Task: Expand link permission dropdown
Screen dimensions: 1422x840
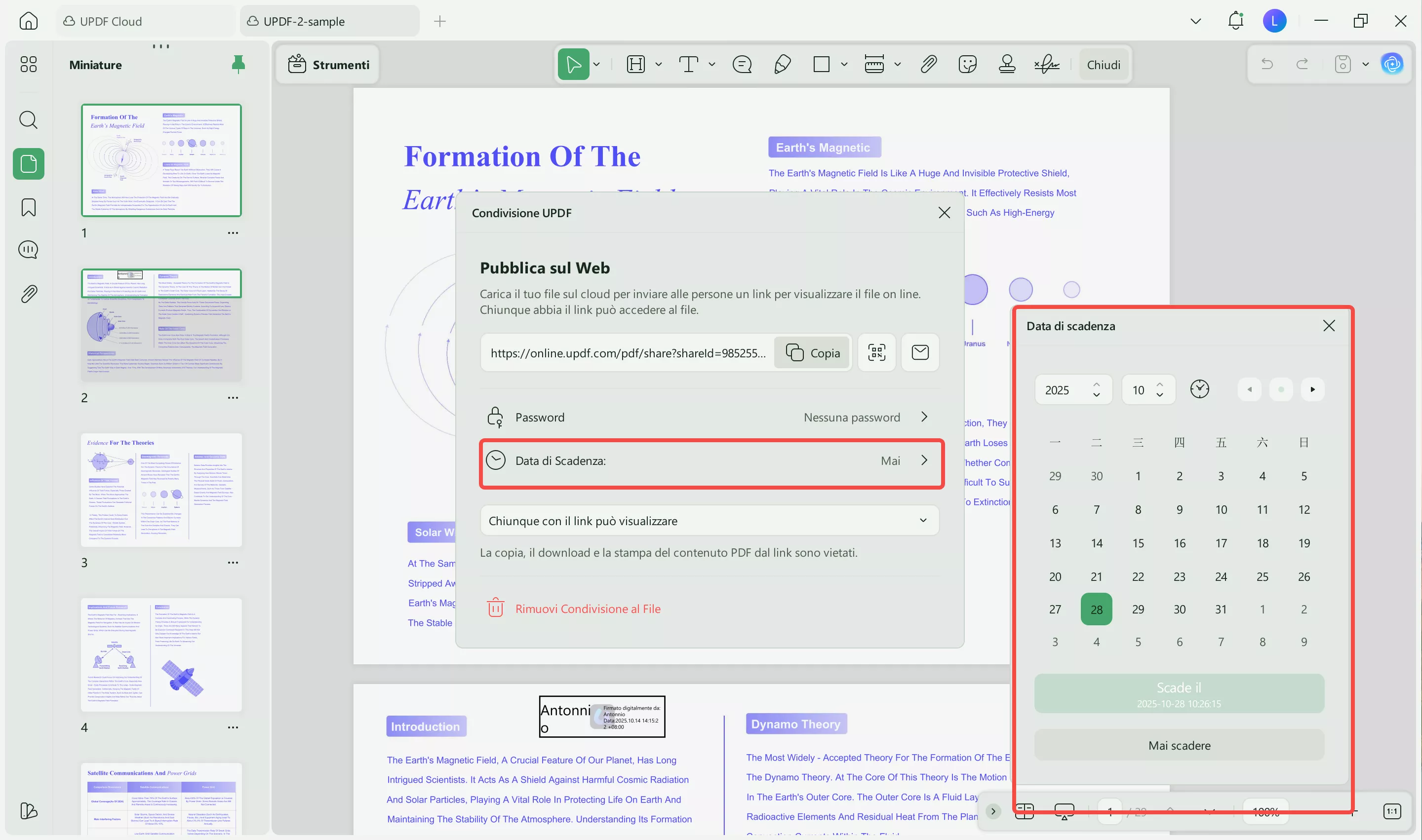Action: coord(922,520)
